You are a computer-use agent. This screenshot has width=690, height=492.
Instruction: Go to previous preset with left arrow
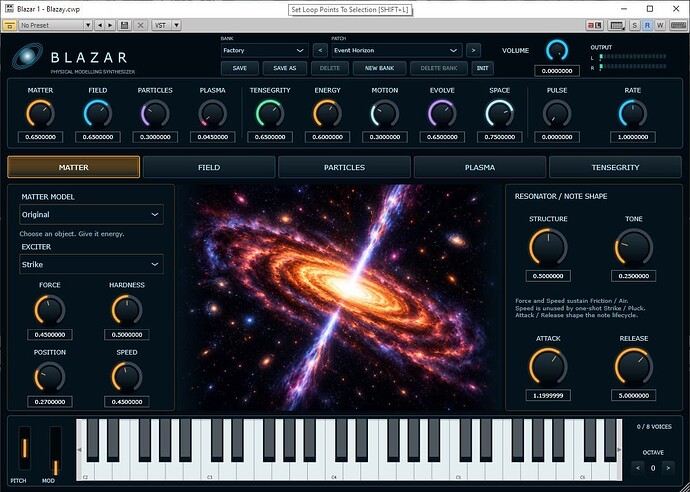pyautogui.click(x=100, y=26)
